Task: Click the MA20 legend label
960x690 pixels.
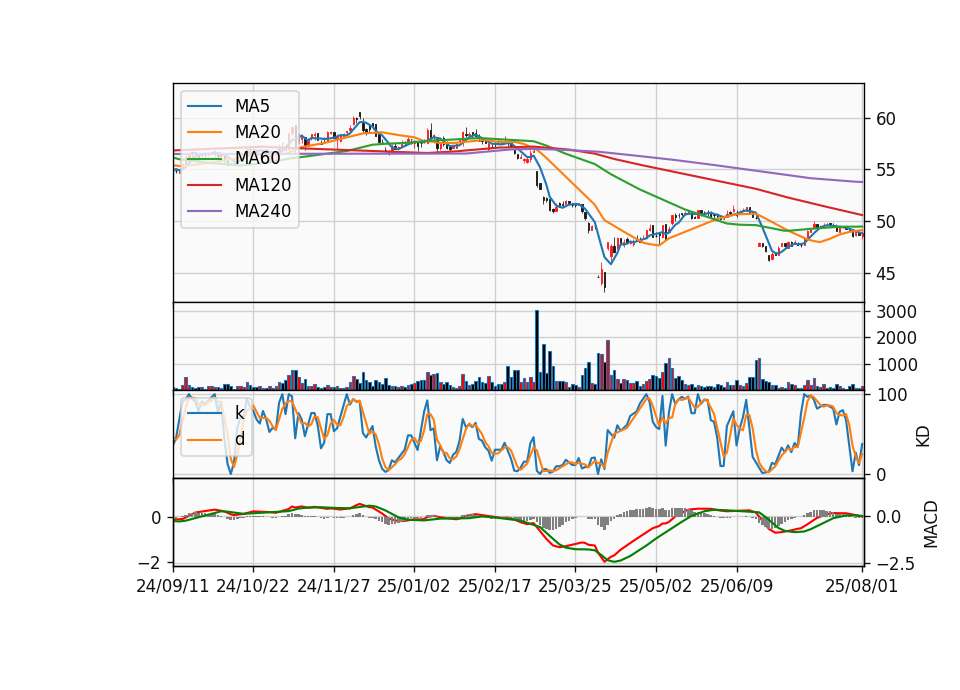Action: click(258, 132)
